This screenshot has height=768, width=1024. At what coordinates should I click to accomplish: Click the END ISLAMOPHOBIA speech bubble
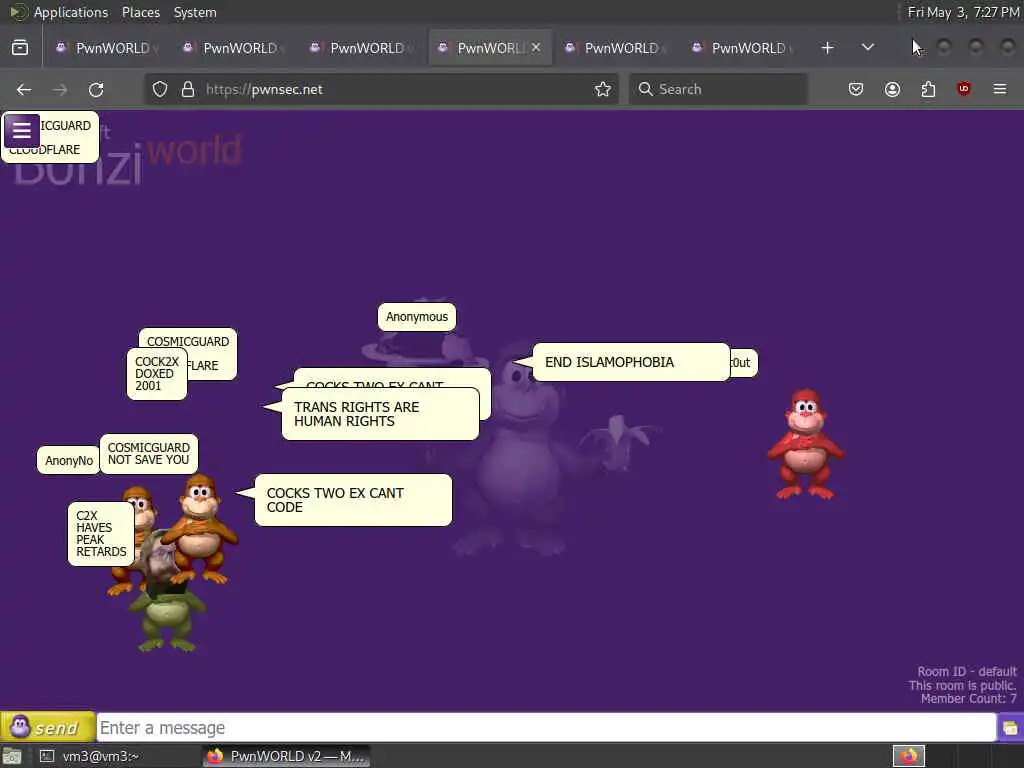point(631,362)
